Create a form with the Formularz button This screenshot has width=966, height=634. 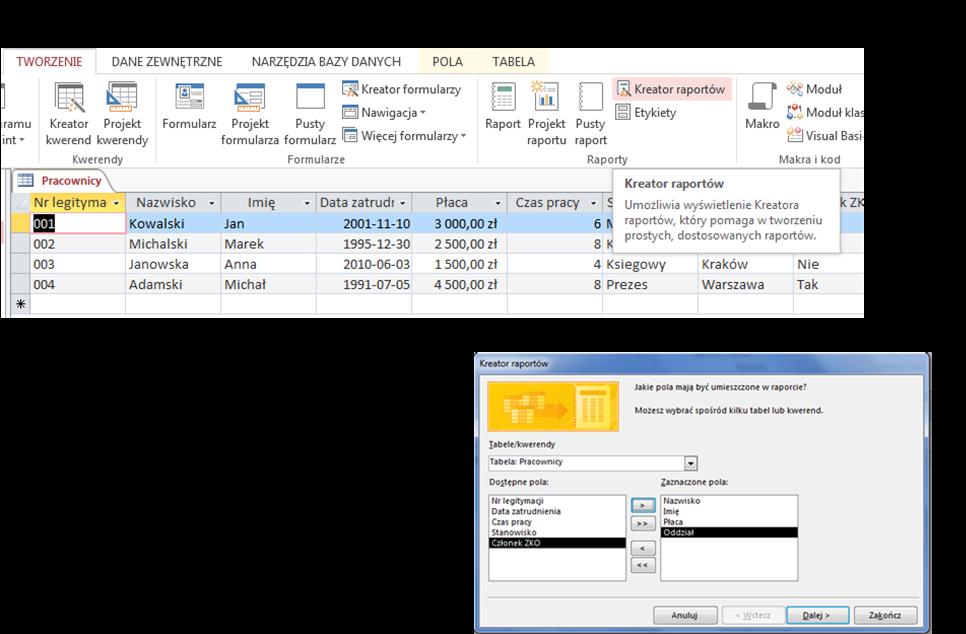[189, 107]
